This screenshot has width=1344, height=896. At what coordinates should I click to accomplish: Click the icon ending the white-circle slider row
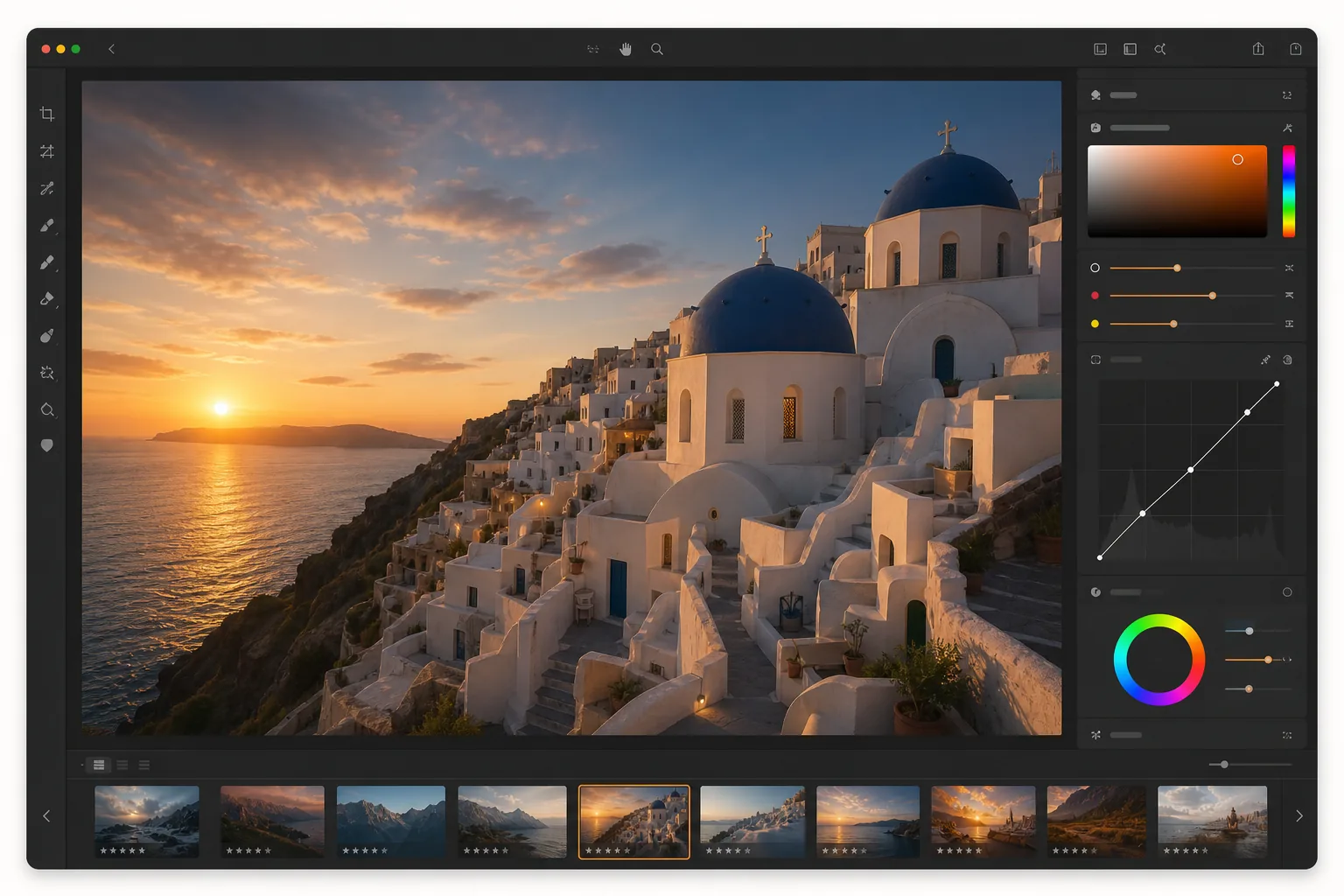(1289, 268)
